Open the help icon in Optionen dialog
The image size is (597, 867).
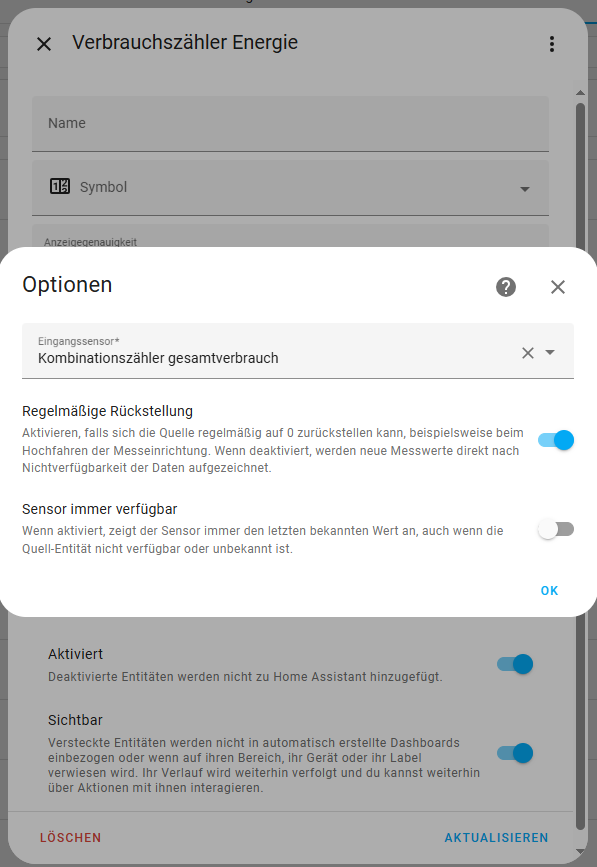click(x=506, y=287)
